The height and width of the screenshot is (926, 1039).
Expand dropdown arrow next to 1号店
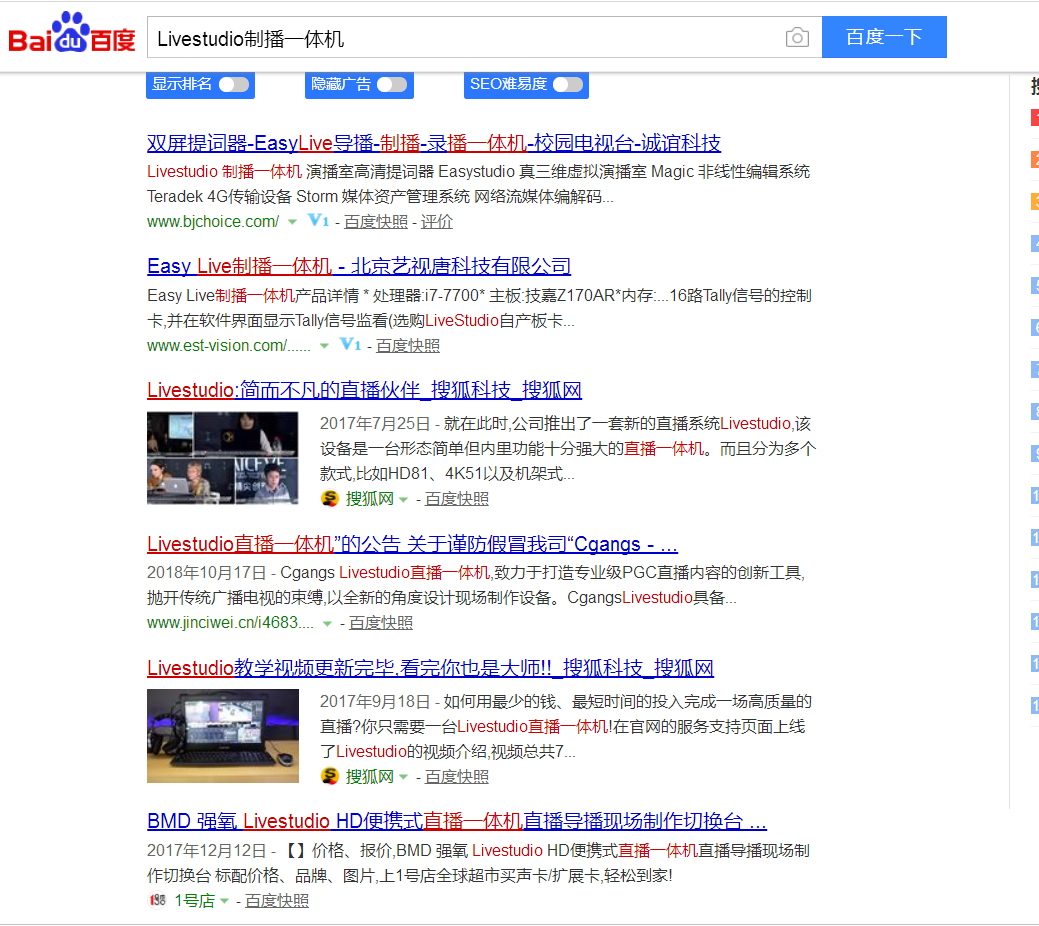224,901
